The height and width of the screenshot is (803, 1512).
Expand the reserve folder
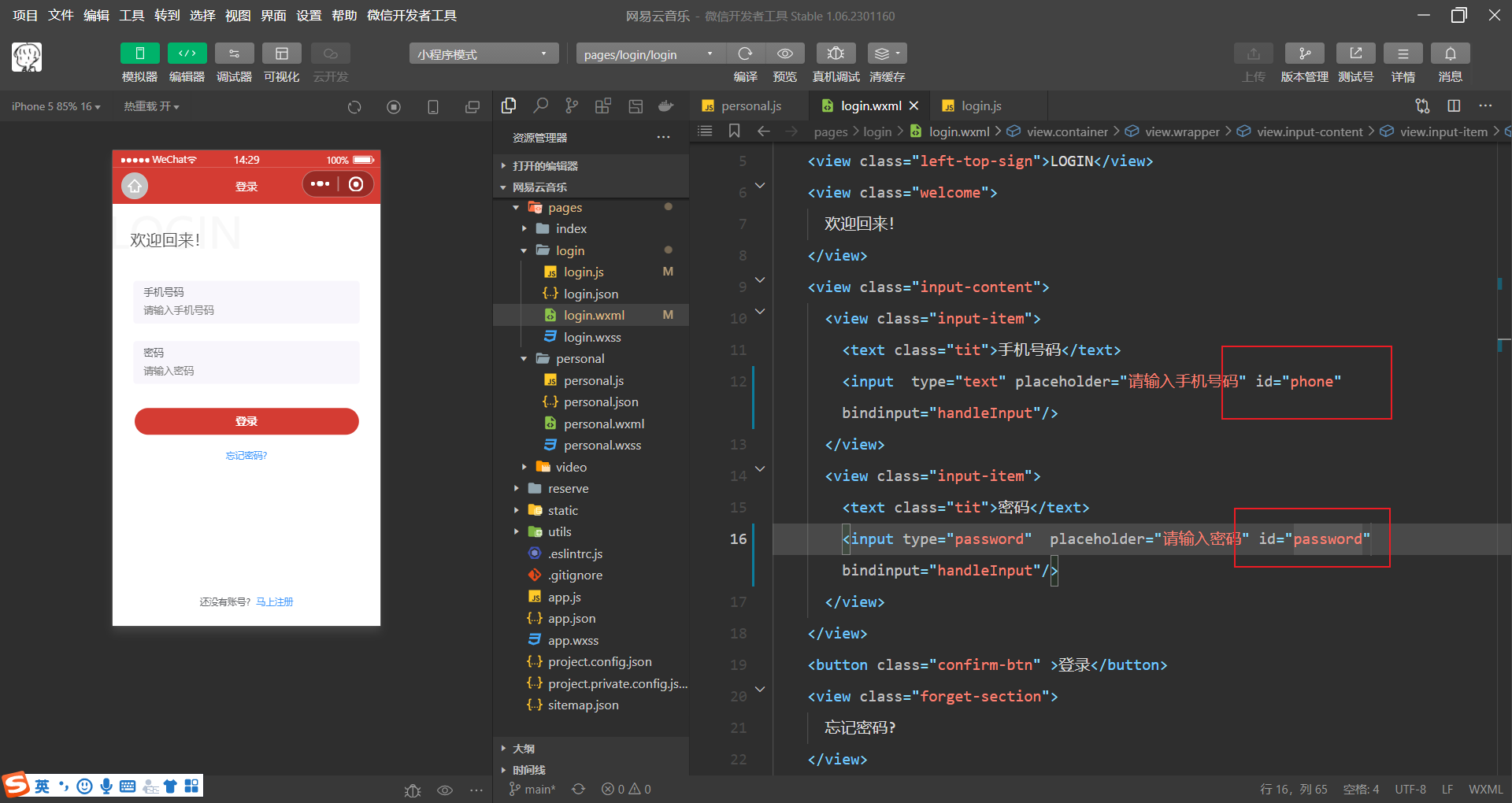pyautogui.click(x=591, y=488)
